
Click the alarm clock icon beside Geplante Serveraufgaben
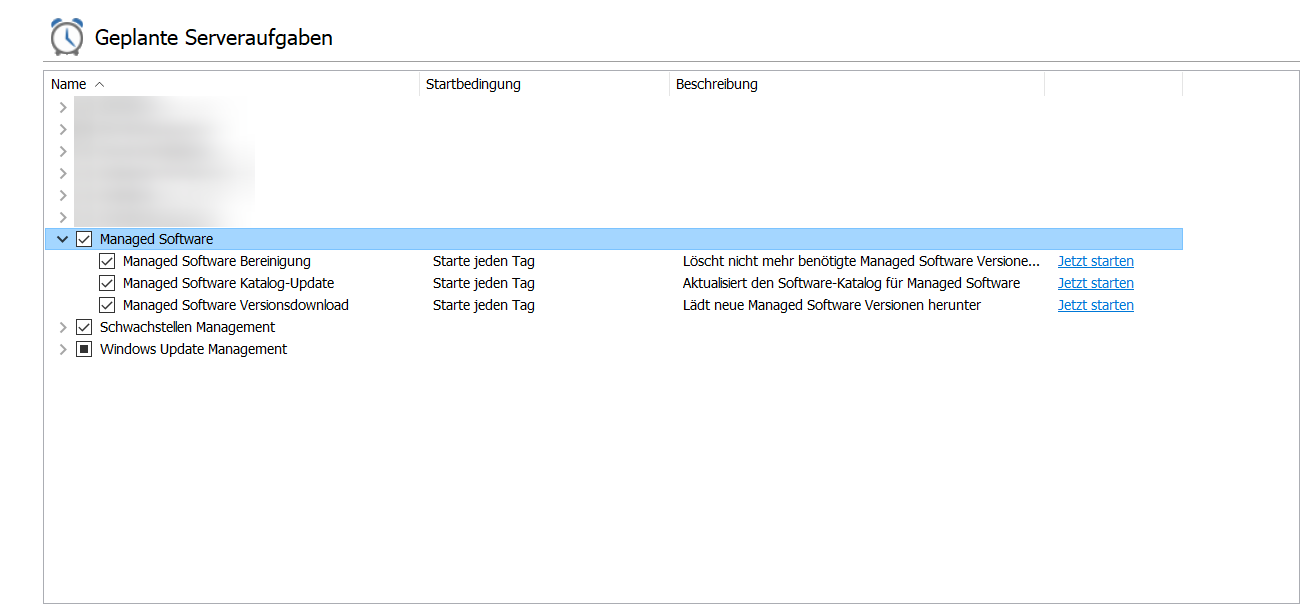click(x=67, y=37)
